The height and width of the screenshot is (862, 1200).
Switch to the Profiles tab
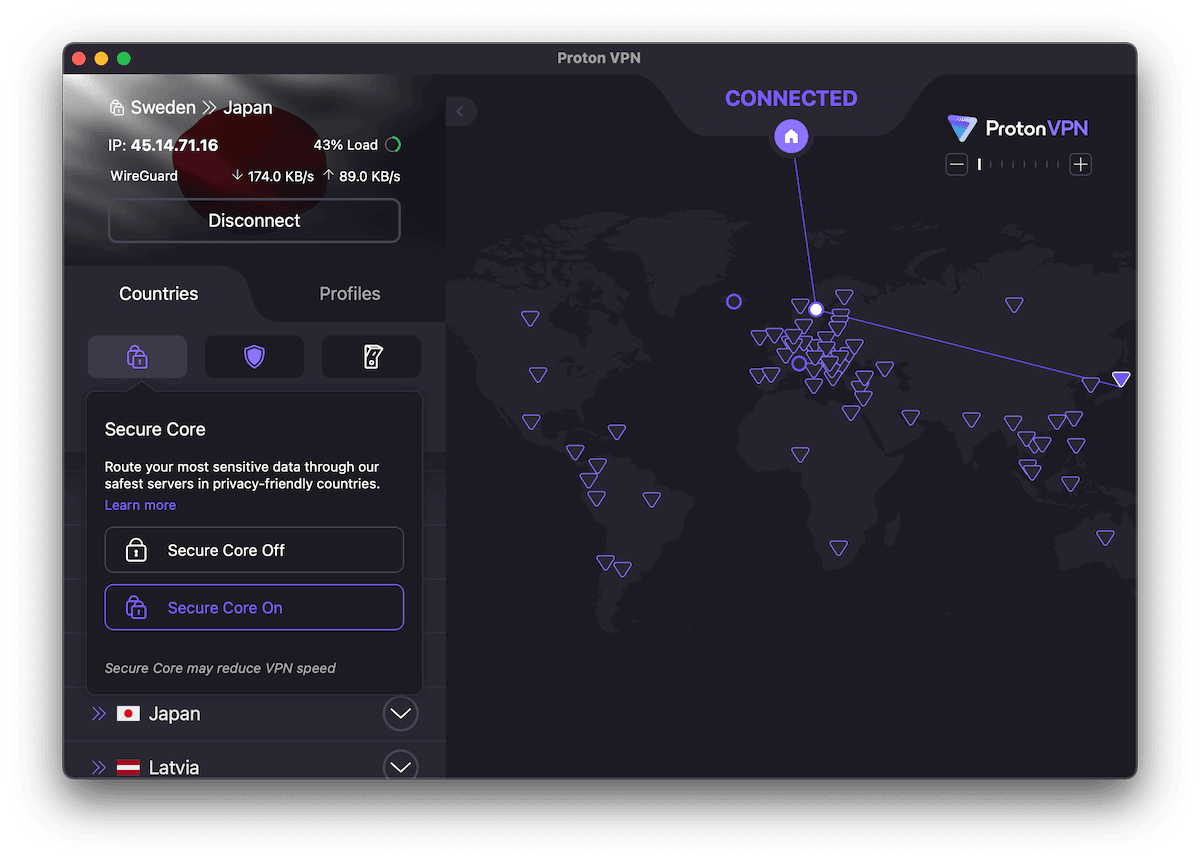click(349, 293)
